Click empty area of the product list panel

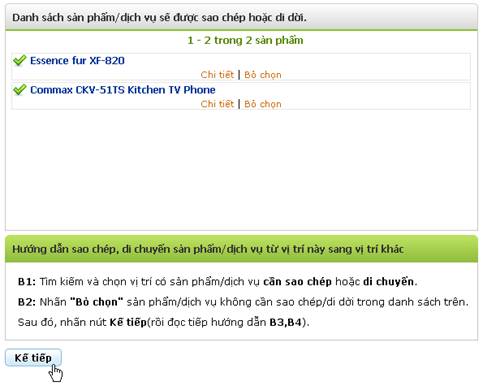[241, 170]
